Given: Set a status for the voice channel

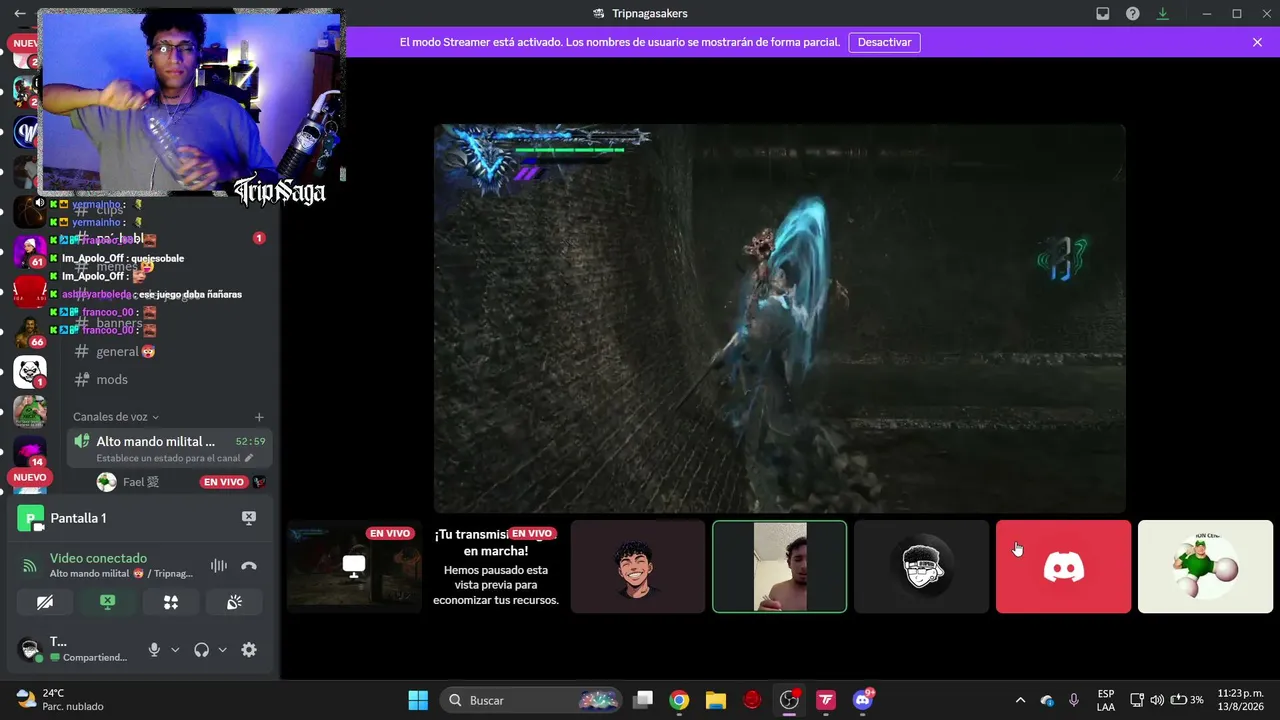Looking at the screenshot, I should pyautogui.click(x=175, y=458).
